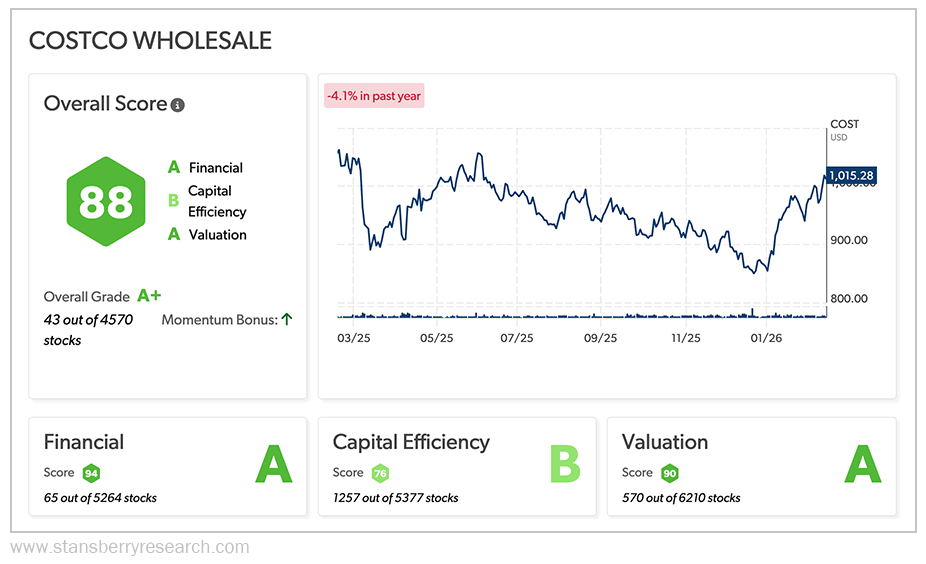Click the -4.1% in past year badge

click(x=374, y=97)
